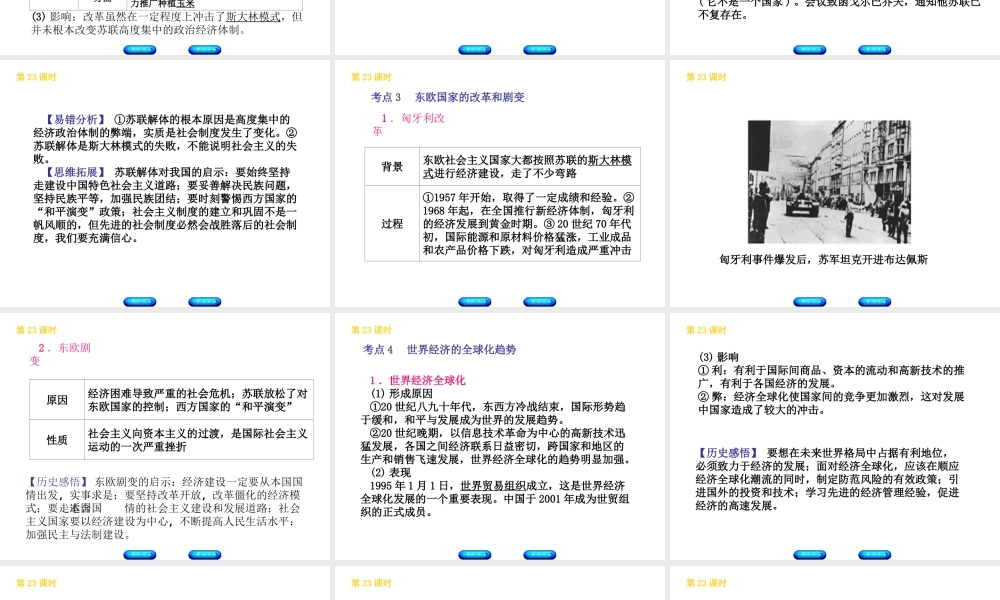Screen dimensions: 1000x600
Task: Click left blue button under 不复存在 slide
Action: point(810,50)
